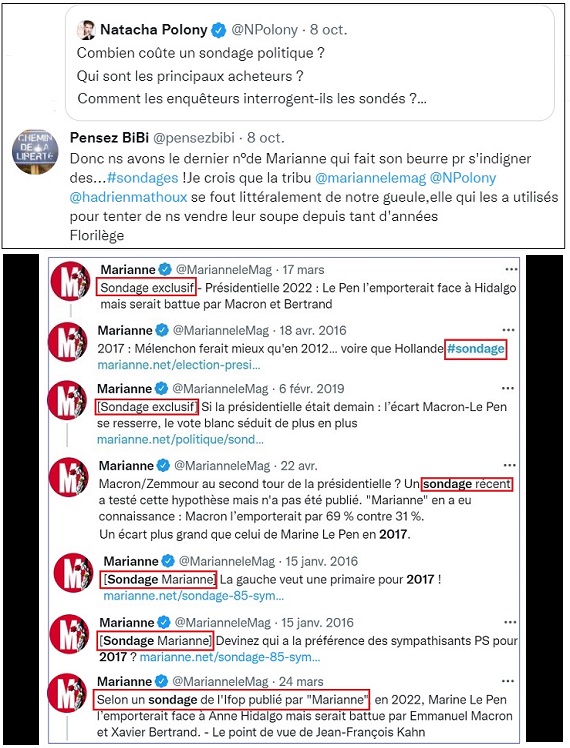Open more options on the 18 avr. 2016 tweet

(x=508, y=330)
